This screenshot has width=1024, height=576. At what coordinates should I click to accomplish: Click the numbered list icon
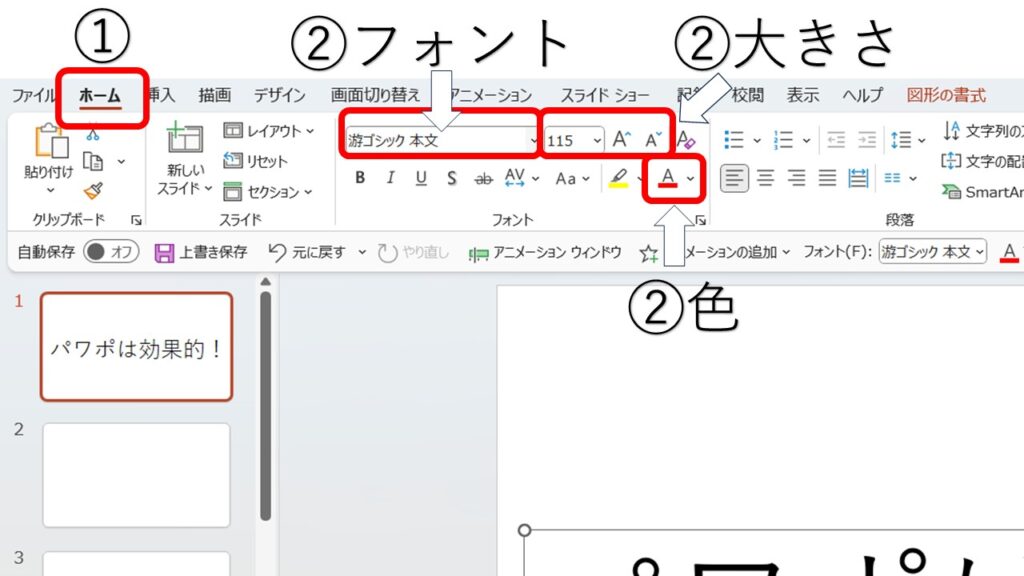tap(783, 140)
